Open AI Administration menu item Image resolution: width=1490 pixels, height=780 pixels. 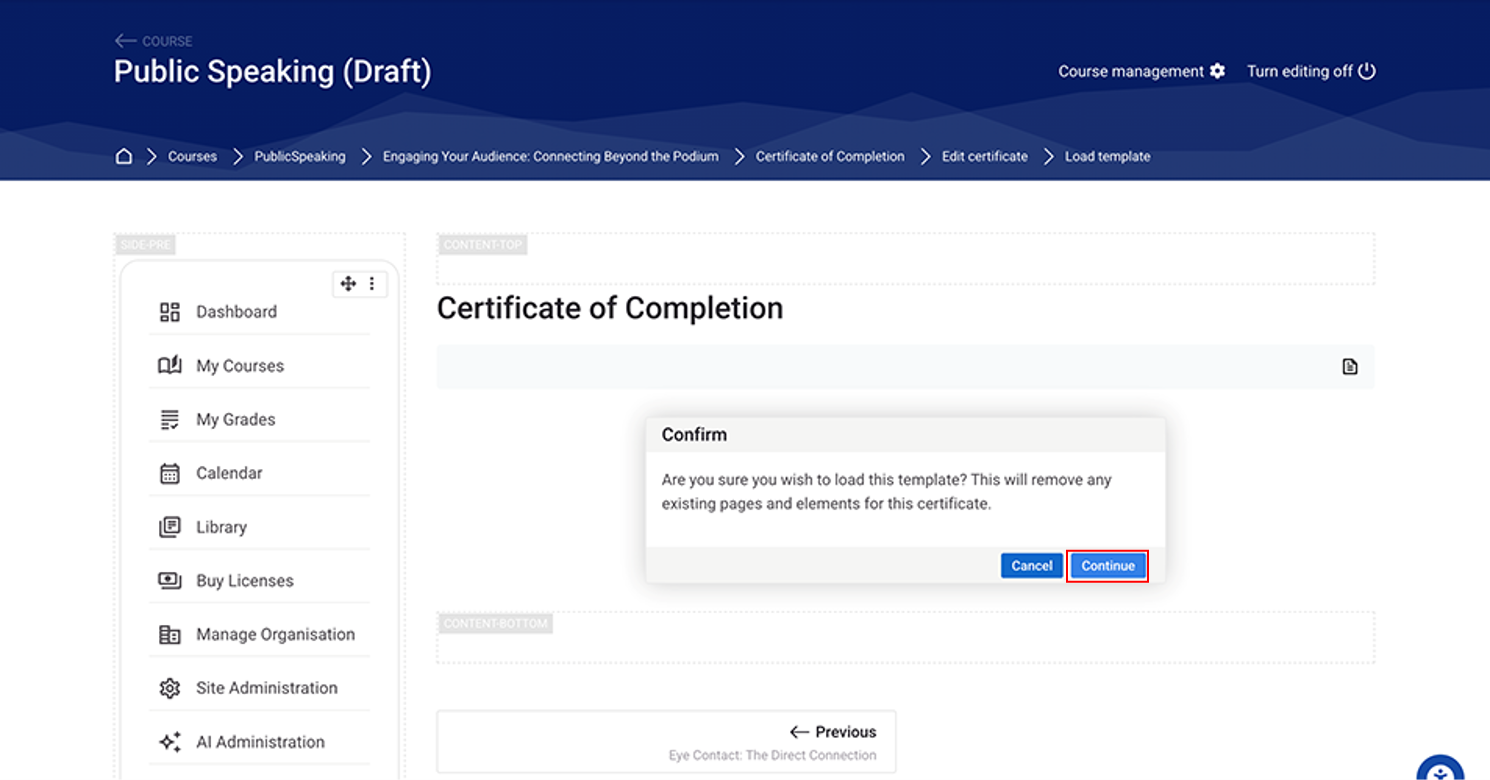coord(259,742)
